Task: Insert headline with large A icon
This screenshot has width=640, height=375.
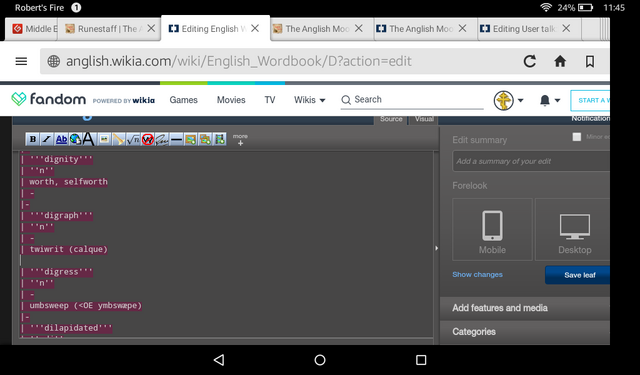Action: (89, 139)
